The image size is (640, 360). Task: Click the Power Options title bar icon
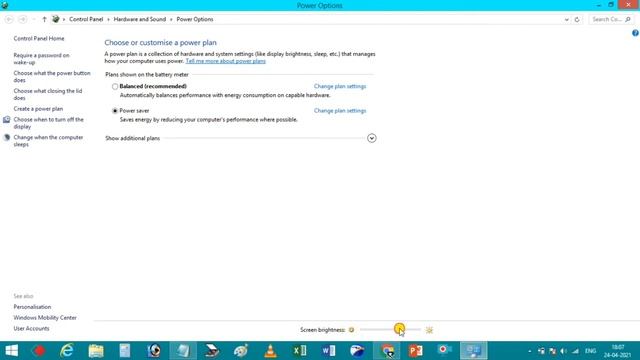5,5
